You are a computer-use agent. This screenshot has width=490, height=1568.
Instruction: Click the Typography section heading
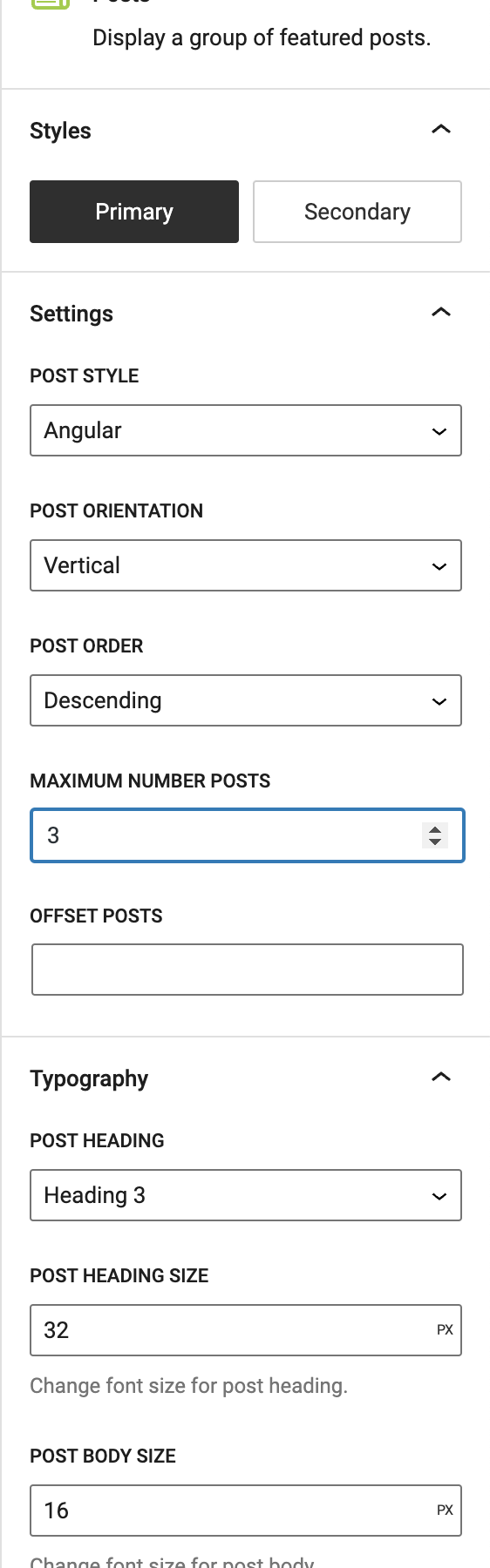click(89, 1078)
